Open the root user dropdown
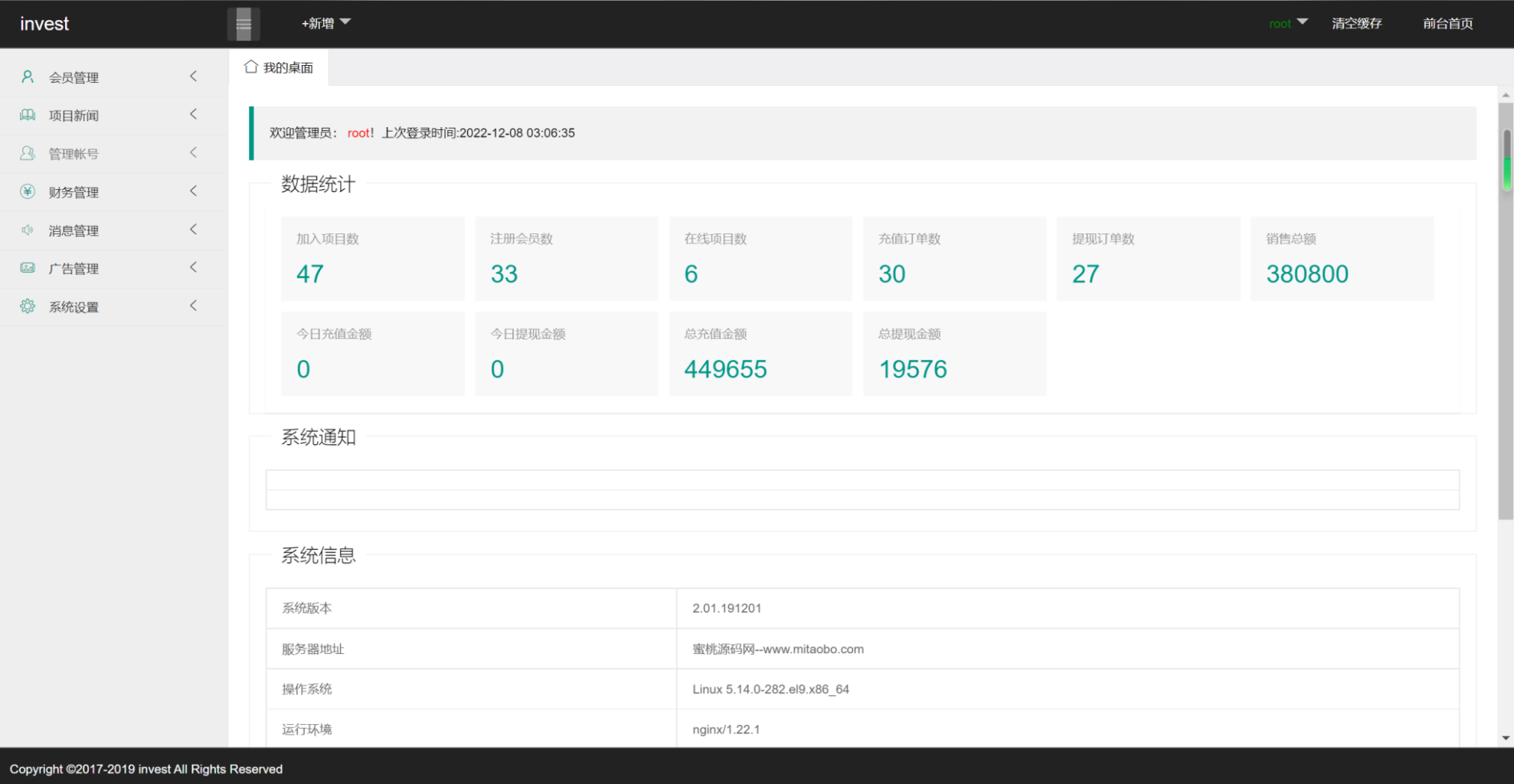This screenshot has width=1514, height=784. [1287, 23]
